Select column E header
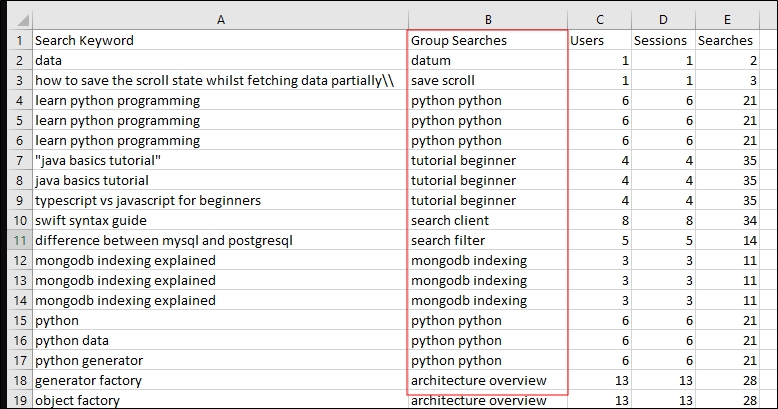This screenshot has width=778, height=409. [725, 19]
